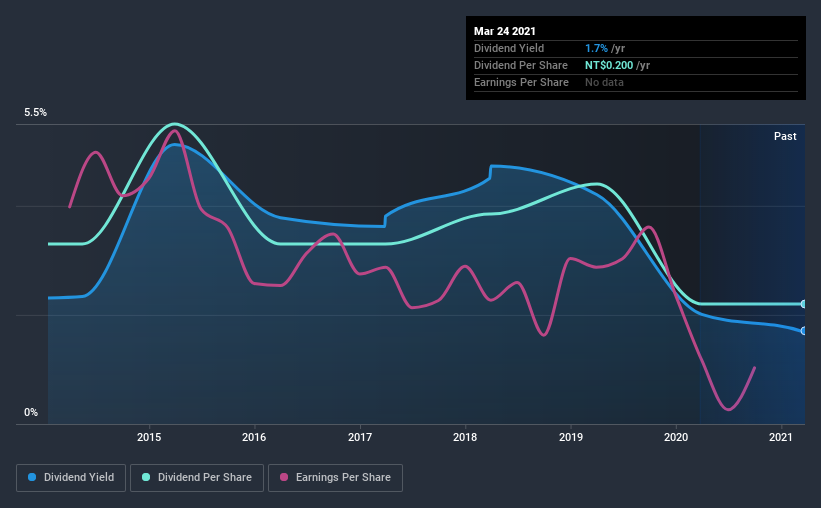Select the 2019 label on the x-axis
Viewport: 821px width, 508px height.
[x=571, y=437]
